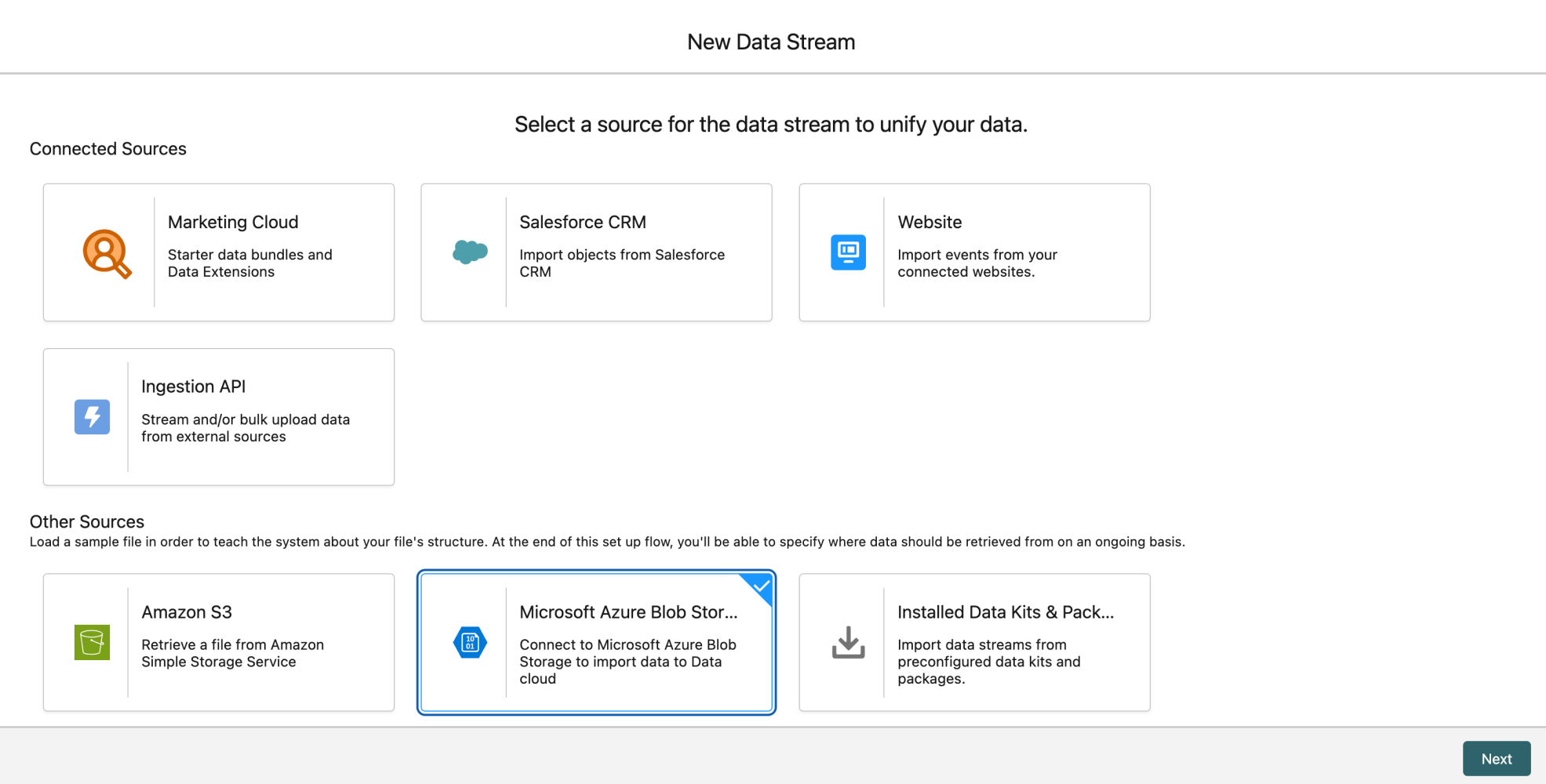Click the Installed Data Kits download icon
The image size is (1546, 784).
pyautogui.click(x=848, y=643)
